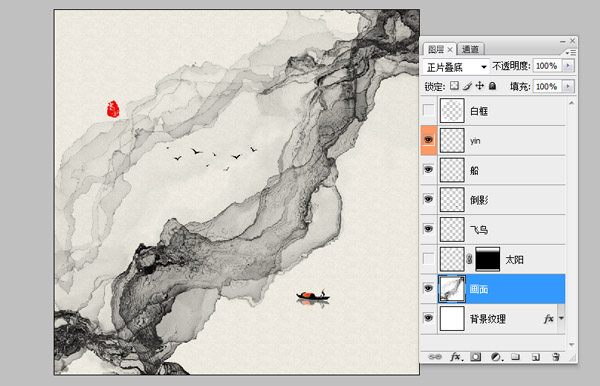
Task: Delete layer using the trash icon
Action: pyautogui.click(x=556, y=357)
